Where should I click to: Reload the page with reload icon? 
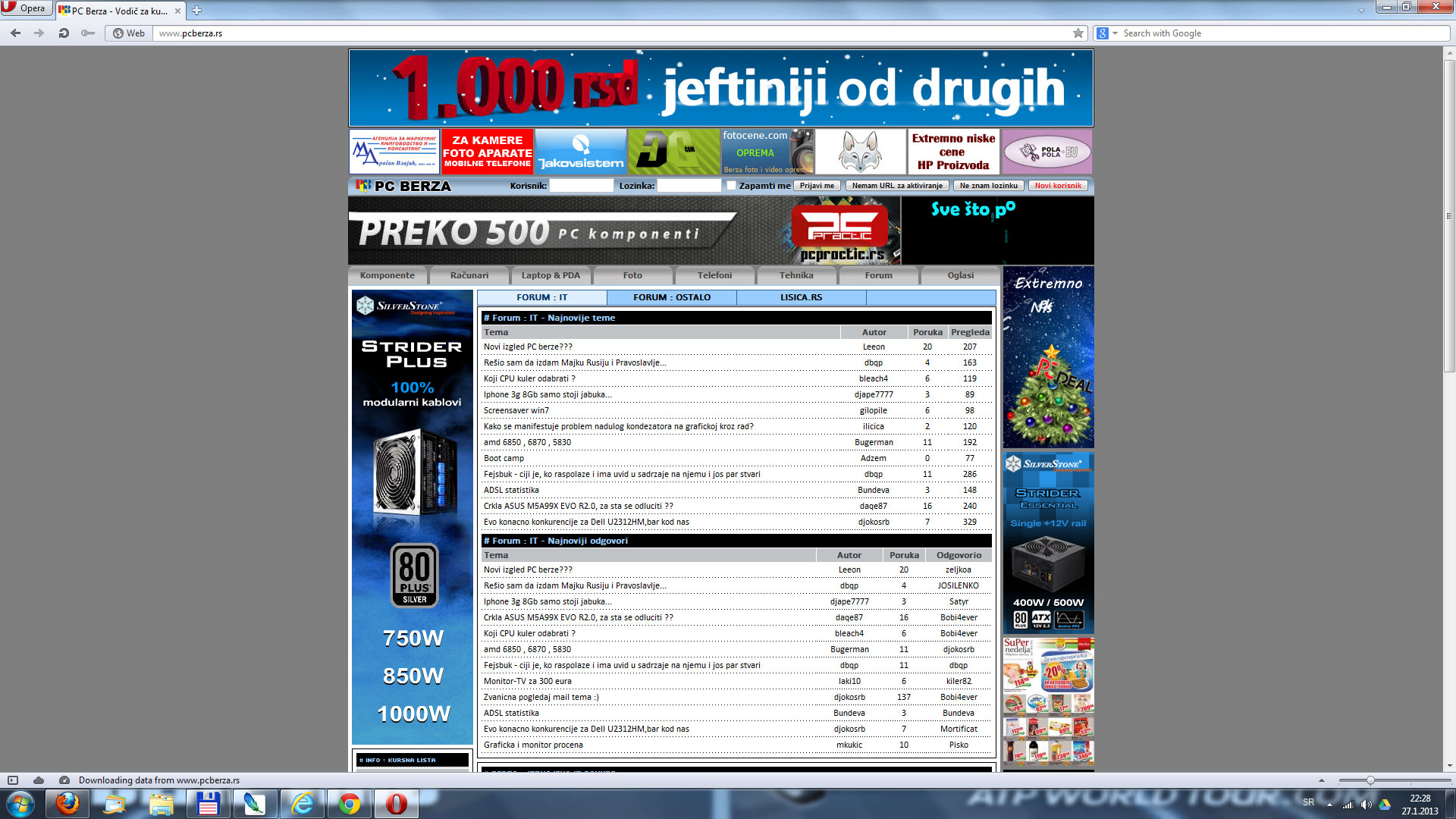point(64,33)
